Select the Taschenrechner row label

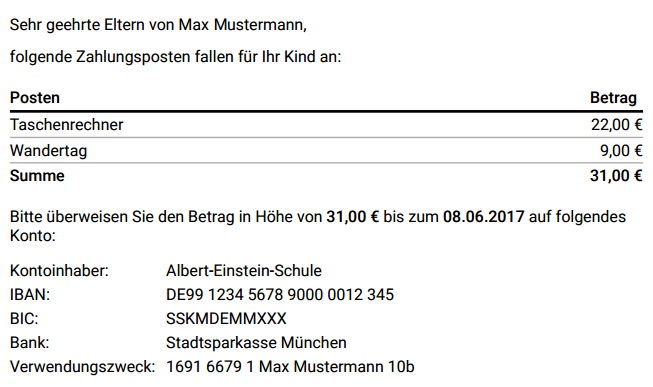pyautogui.click(x=67, y=125)
